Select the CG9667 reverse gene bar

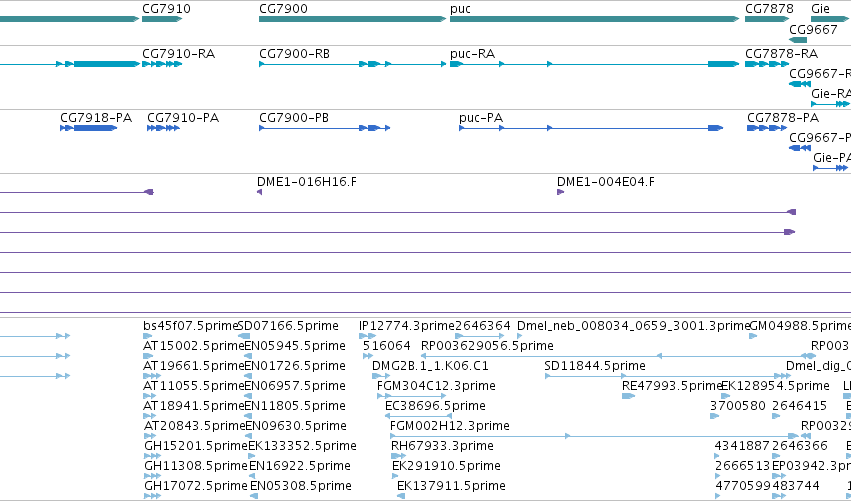798,40
